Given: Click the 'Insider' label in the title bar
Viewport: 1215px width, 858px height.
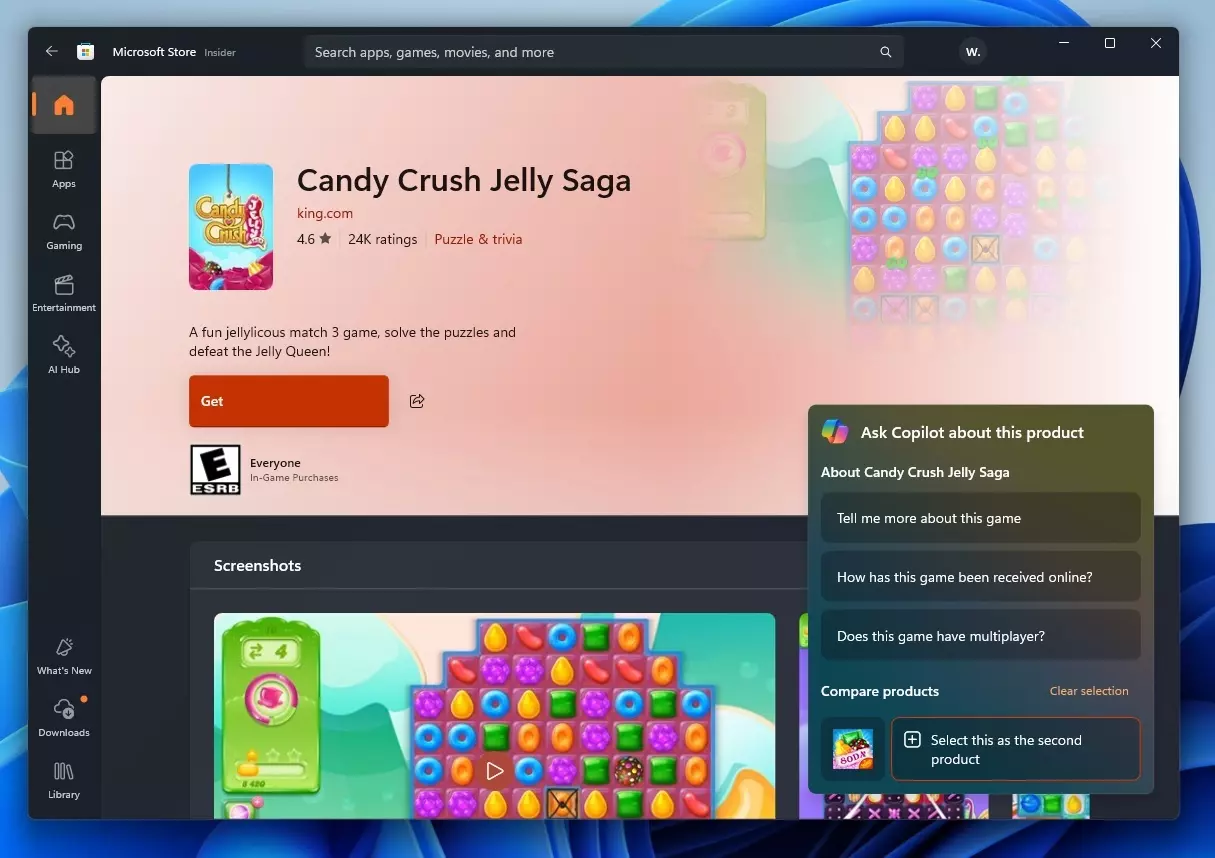Looking at the screenshot, I should 220,53.
